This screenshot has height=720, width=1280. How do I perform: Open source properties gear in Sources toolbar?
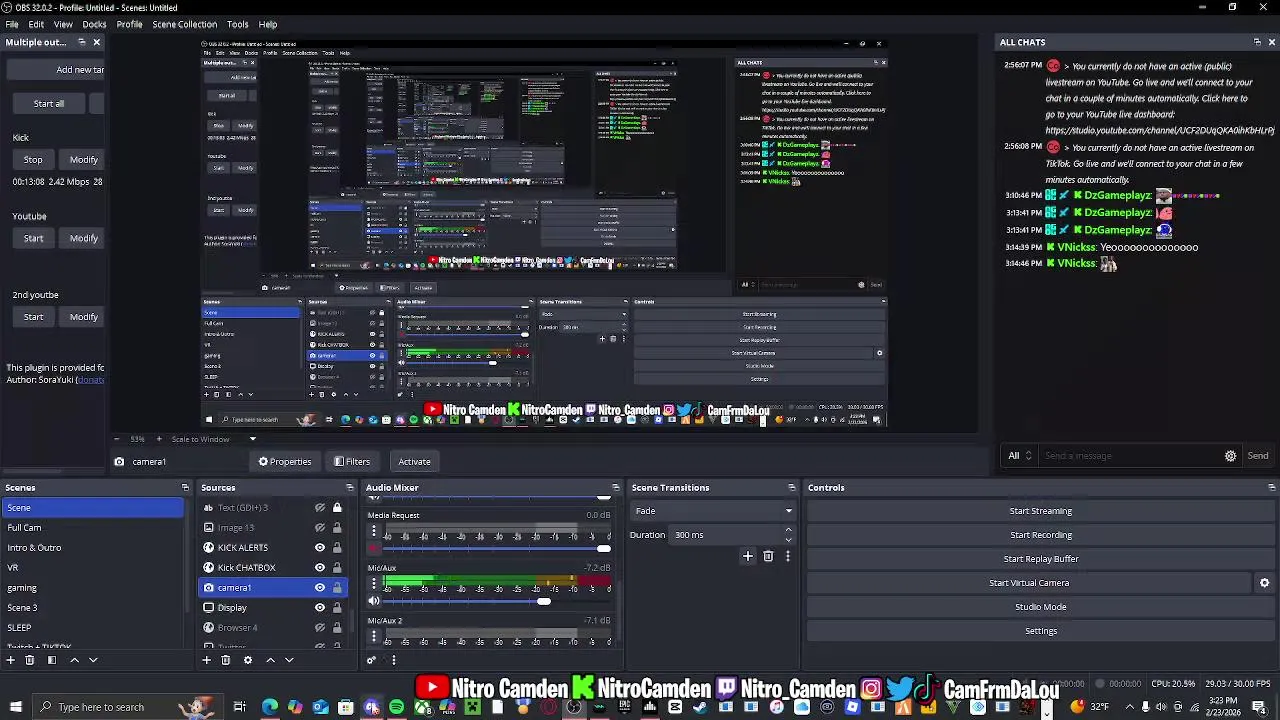click(x=247, y=660)
